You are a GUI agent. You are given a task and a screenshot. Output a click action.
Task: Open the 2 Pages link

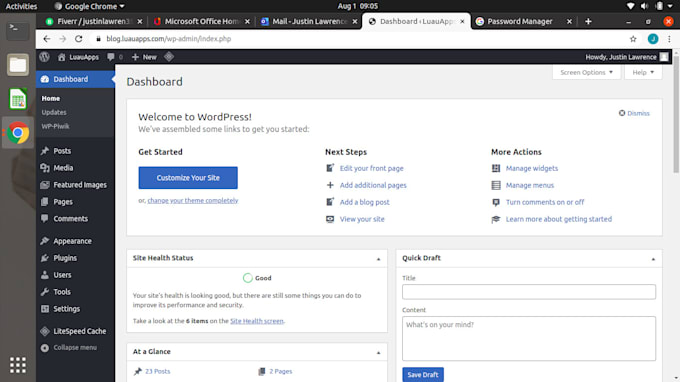281,371
